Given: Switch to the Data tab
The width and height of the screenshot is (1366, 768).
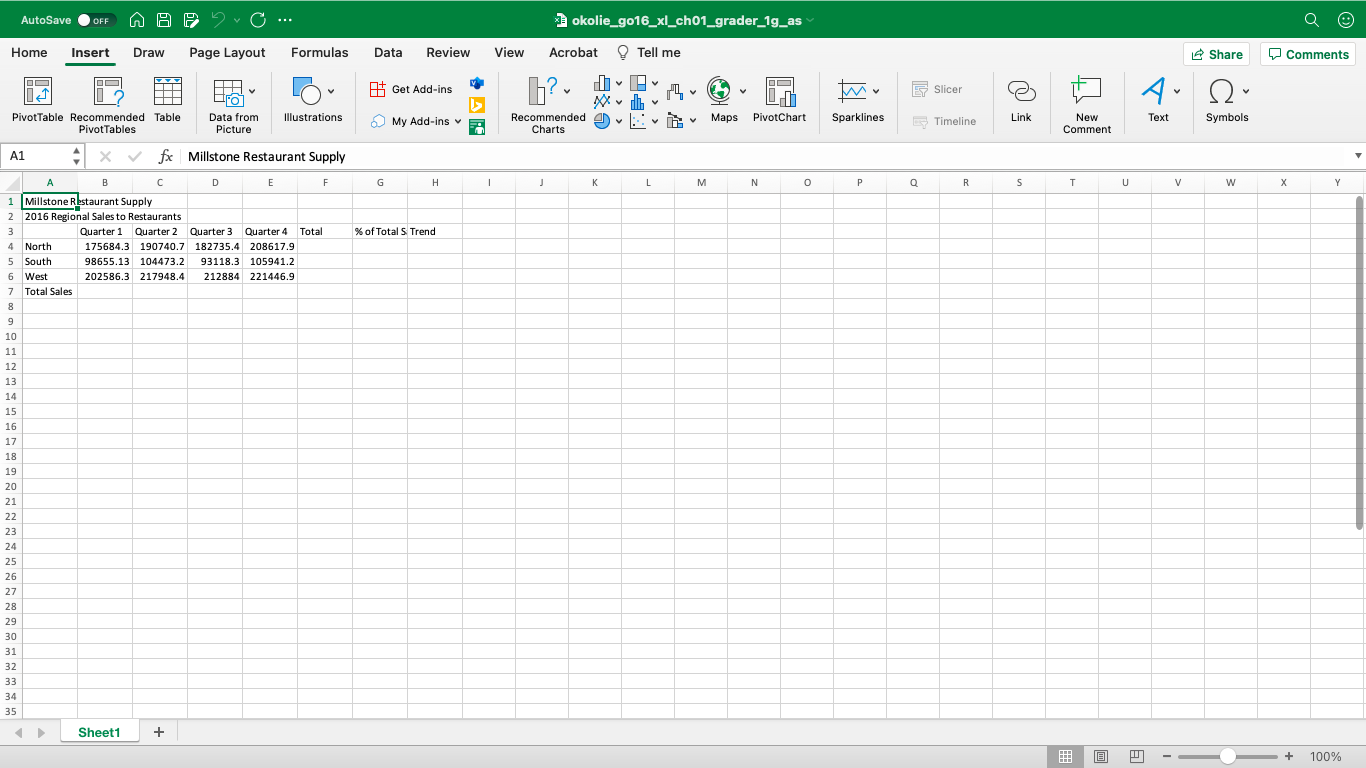Looking at the screenshot, I should tap(388, 53).
